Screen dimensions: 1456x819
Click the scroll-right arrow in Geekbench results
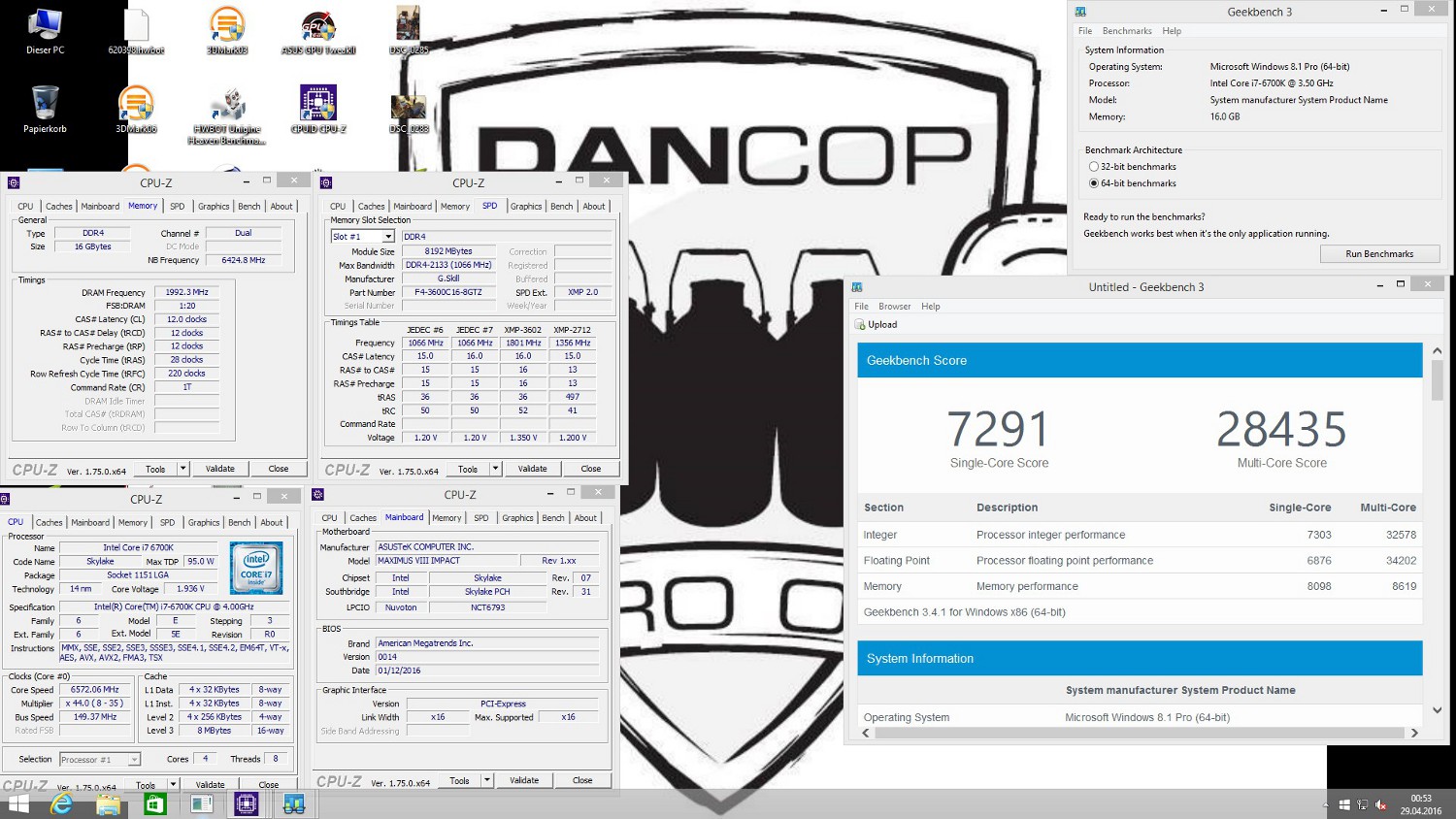click(x=1414, y=733)
